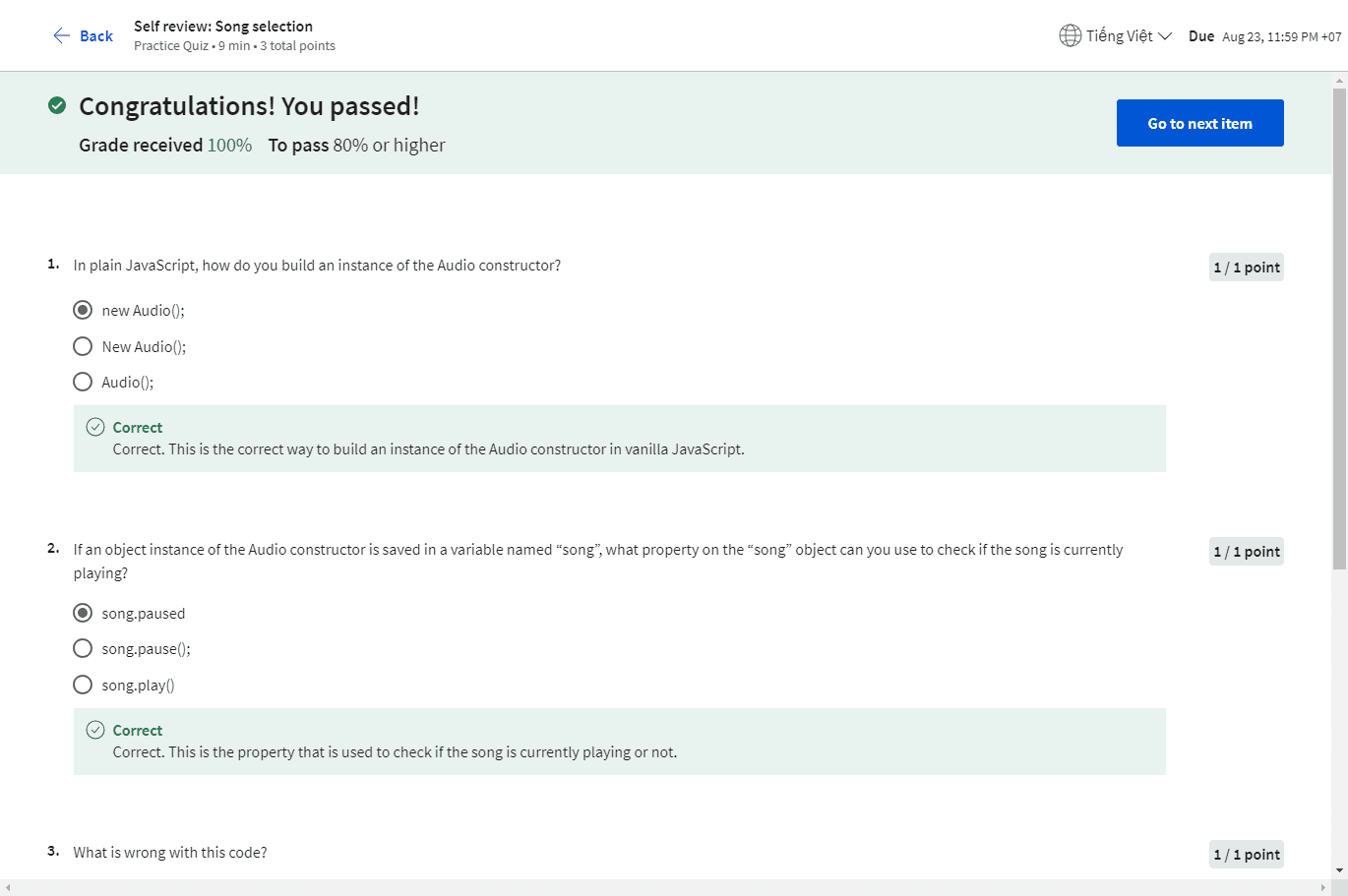
Task: Select the "new Audio();" radio option
Action: 83,310
